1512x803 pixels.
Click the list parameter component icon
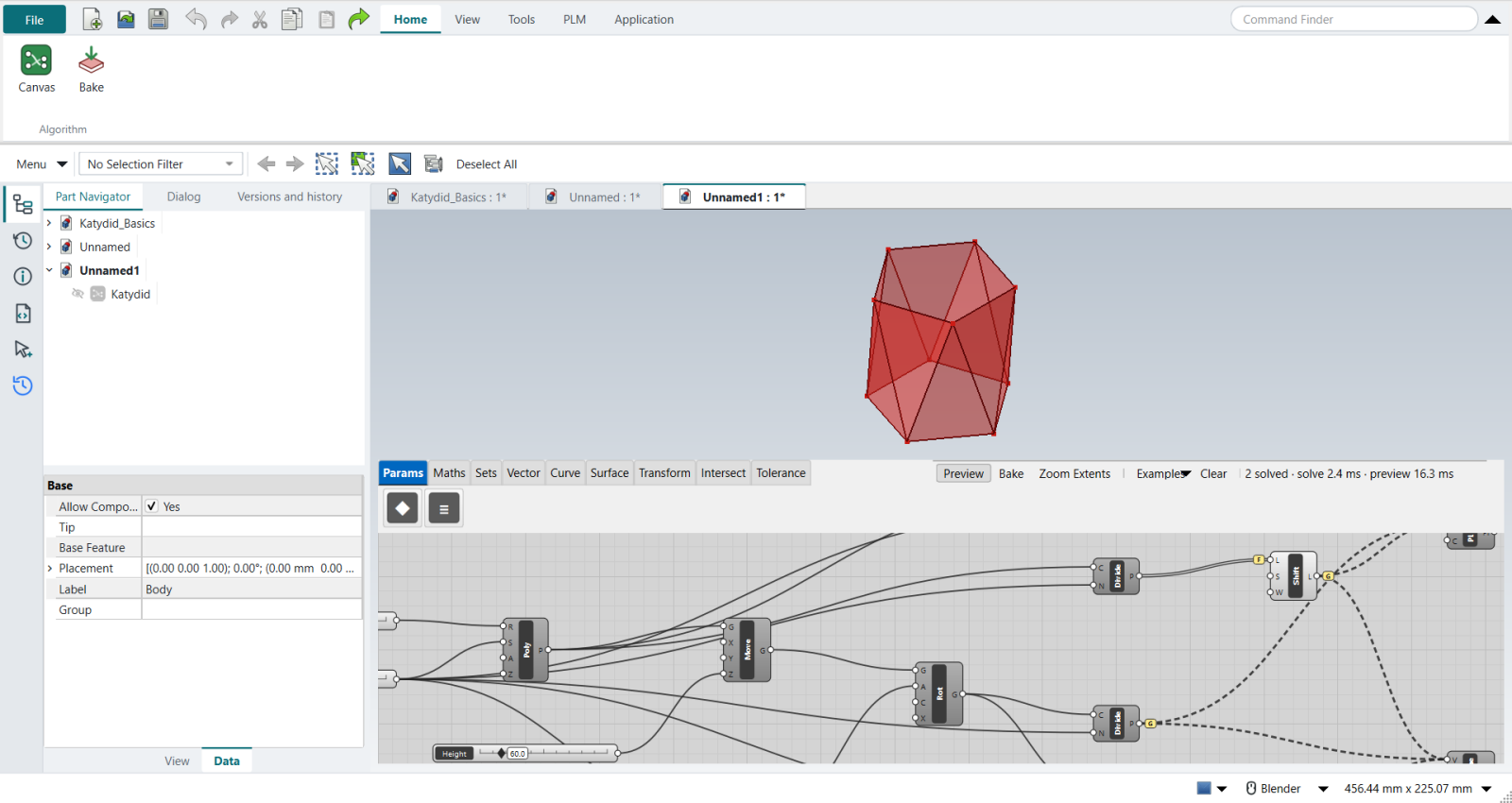tap(444, 508)
